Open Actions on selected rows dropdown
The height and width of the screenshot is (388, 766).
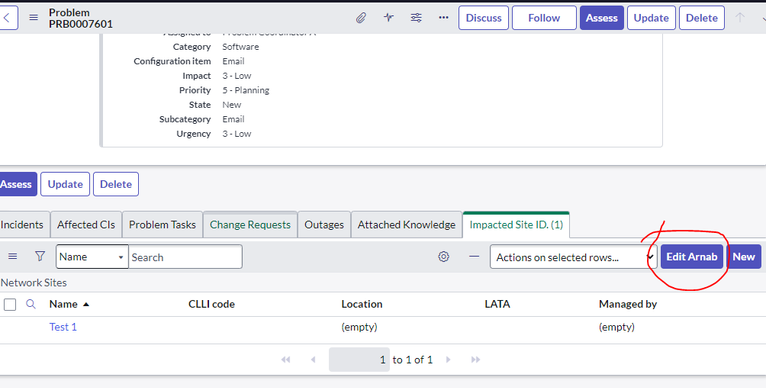pos(574,257)
